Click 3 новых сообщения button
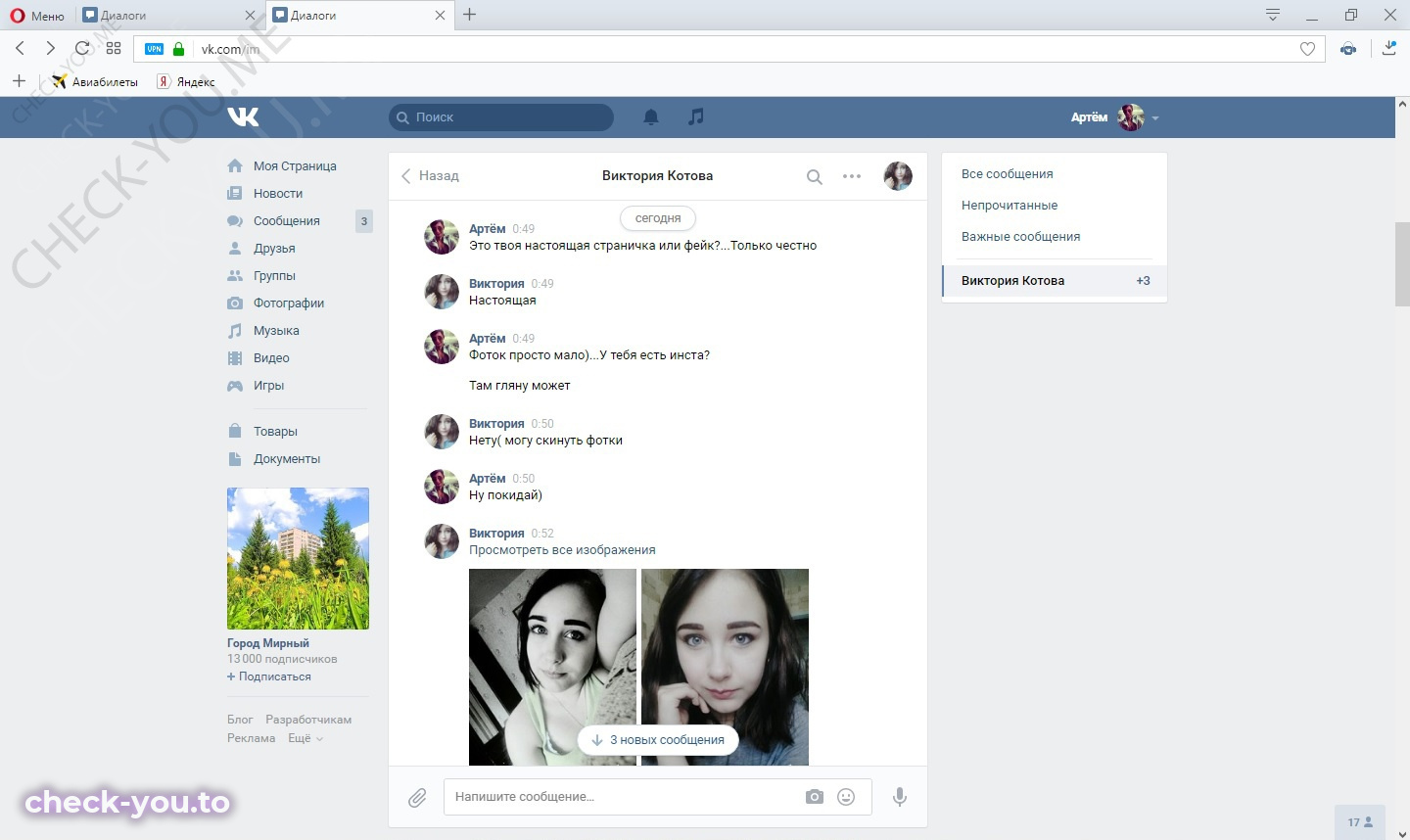The width and height of the screenshot is (1410, 840). click(x=658, y=740)
